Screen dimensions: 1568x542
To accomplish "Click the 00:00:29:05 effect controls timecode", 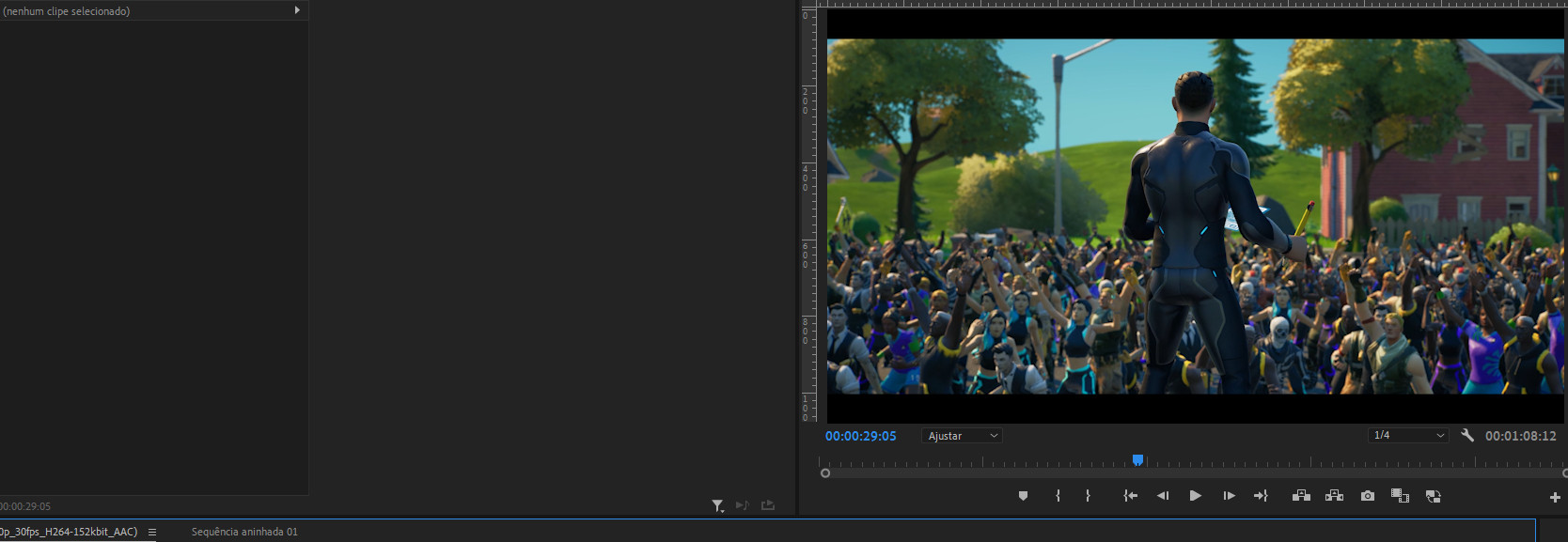I will 25,506.
